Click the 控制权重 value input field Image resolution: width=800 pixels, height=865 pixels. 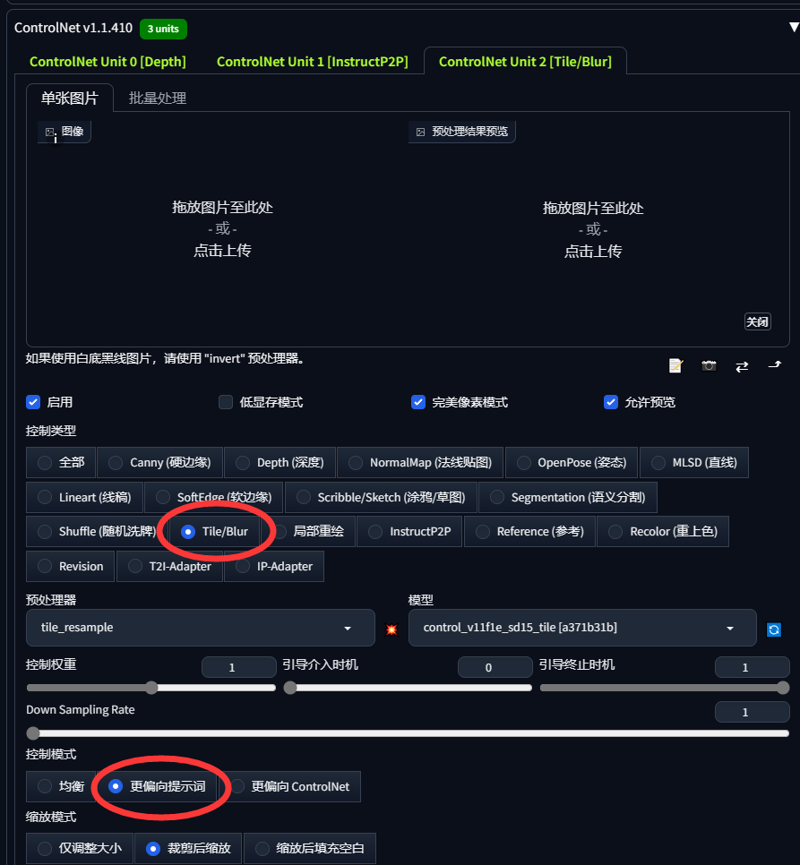coord(239,667)
